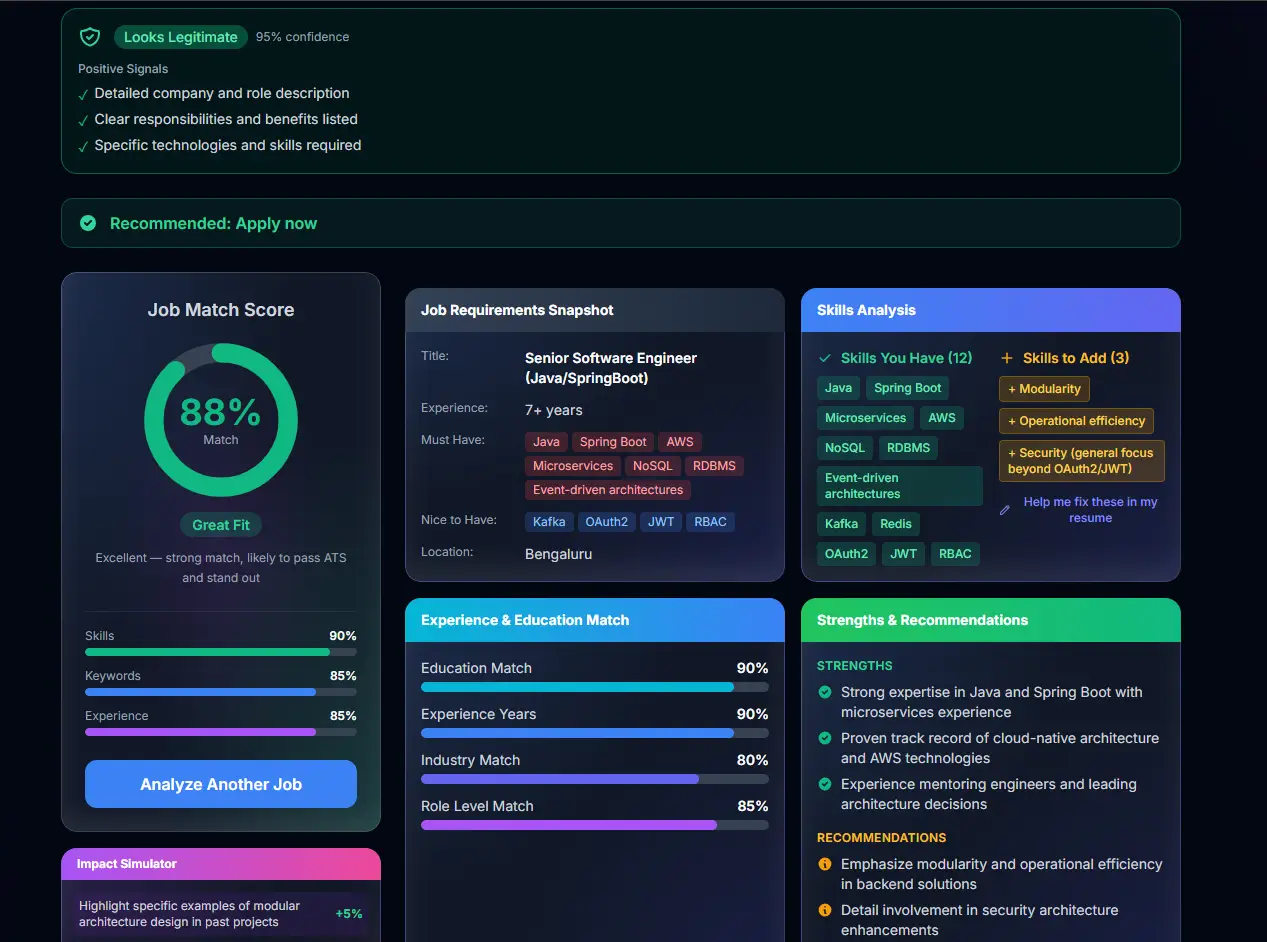1267x942 pixels.
Task: Collapse the Job Requirements Snapshot header
Action: click(x=594, y=310)
